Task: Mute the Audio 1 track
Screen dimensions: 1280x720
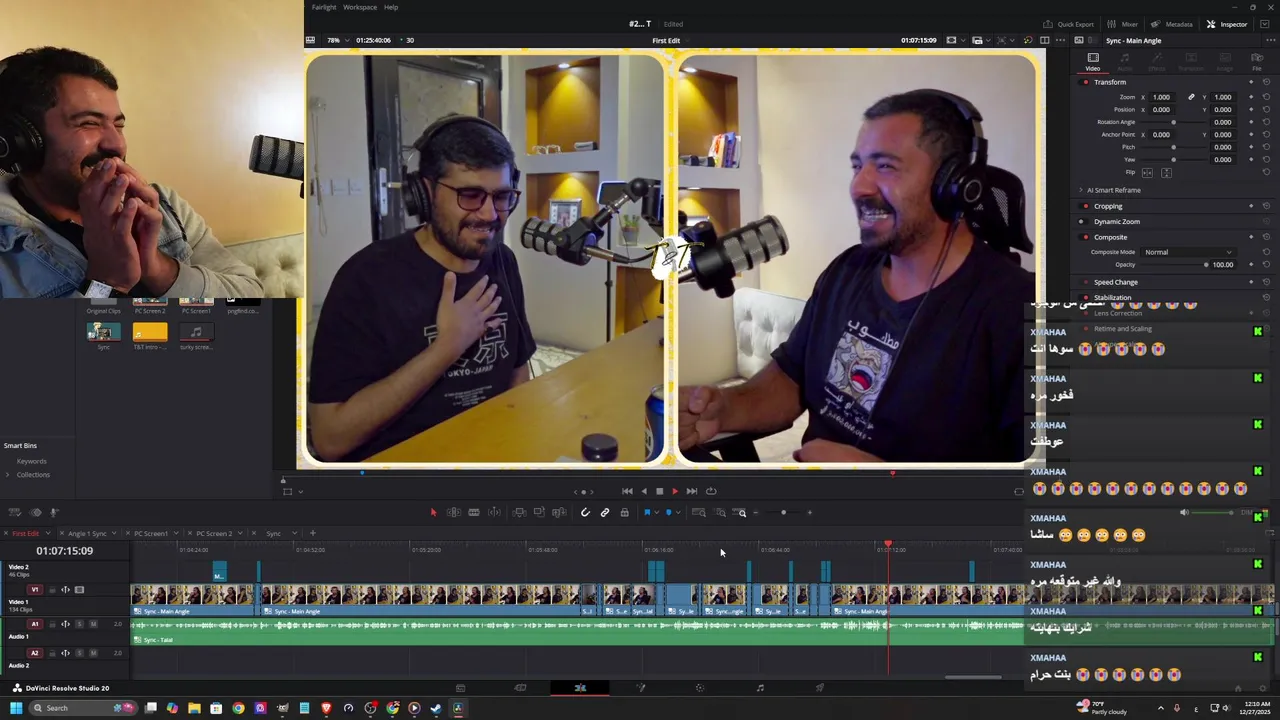Action: (93, 624)
